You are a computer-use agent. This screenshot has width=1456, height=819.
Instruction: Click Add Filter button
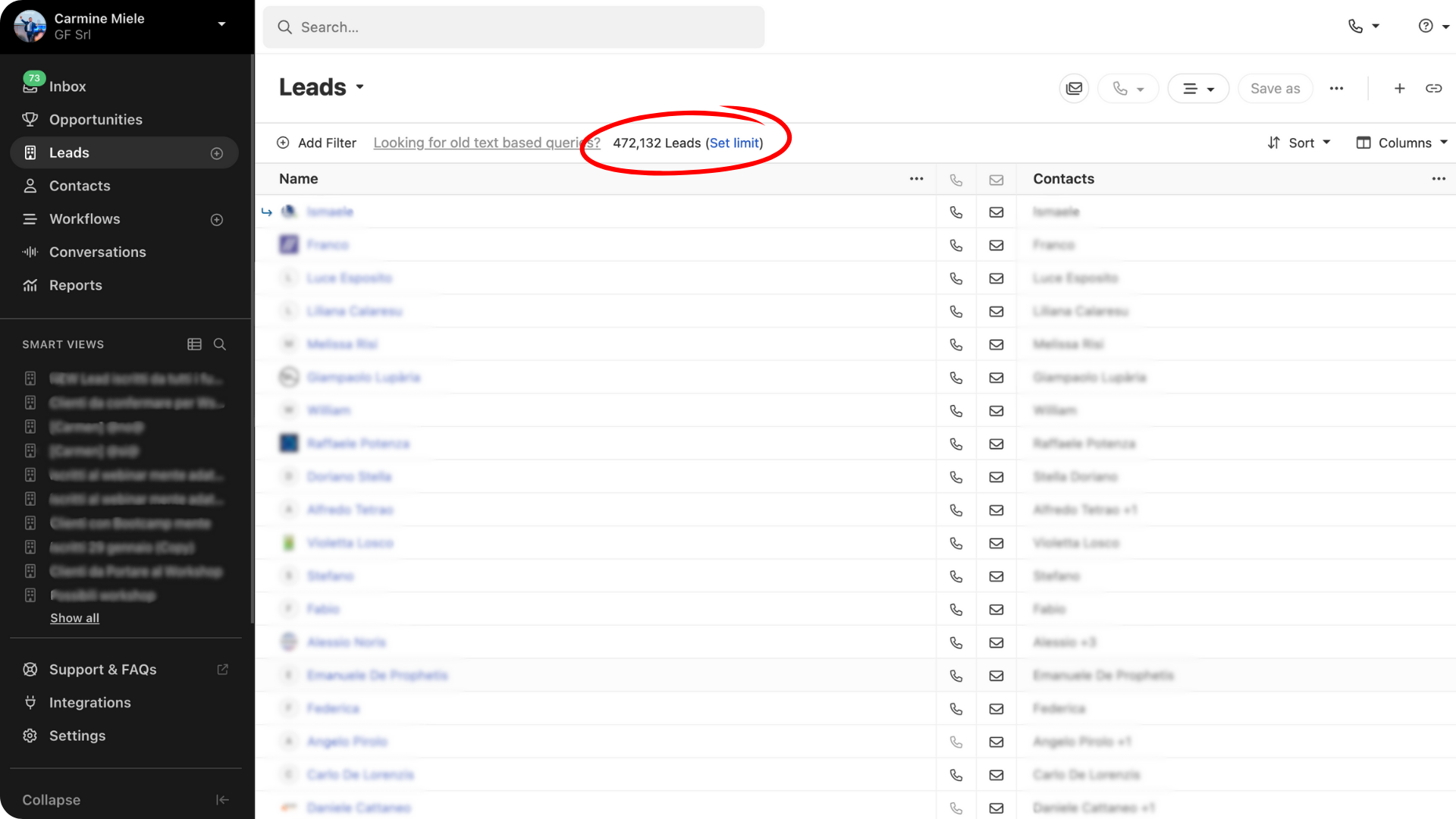point(317,143)
